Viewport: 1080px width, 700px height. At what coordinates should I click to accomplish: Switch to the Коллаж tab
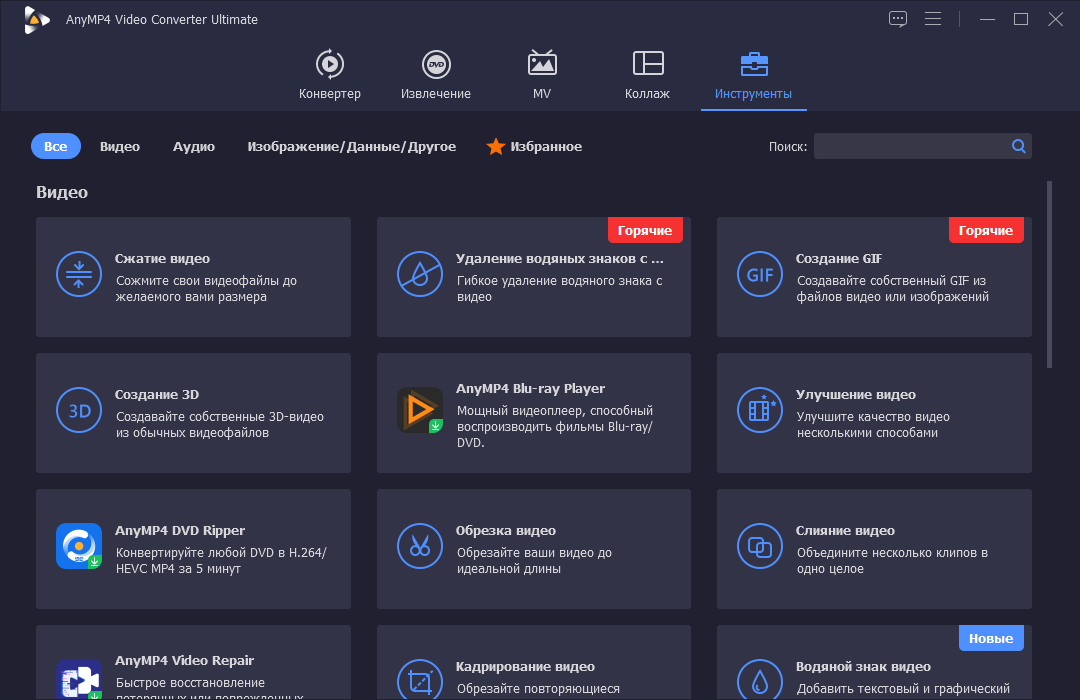(647, 74)
